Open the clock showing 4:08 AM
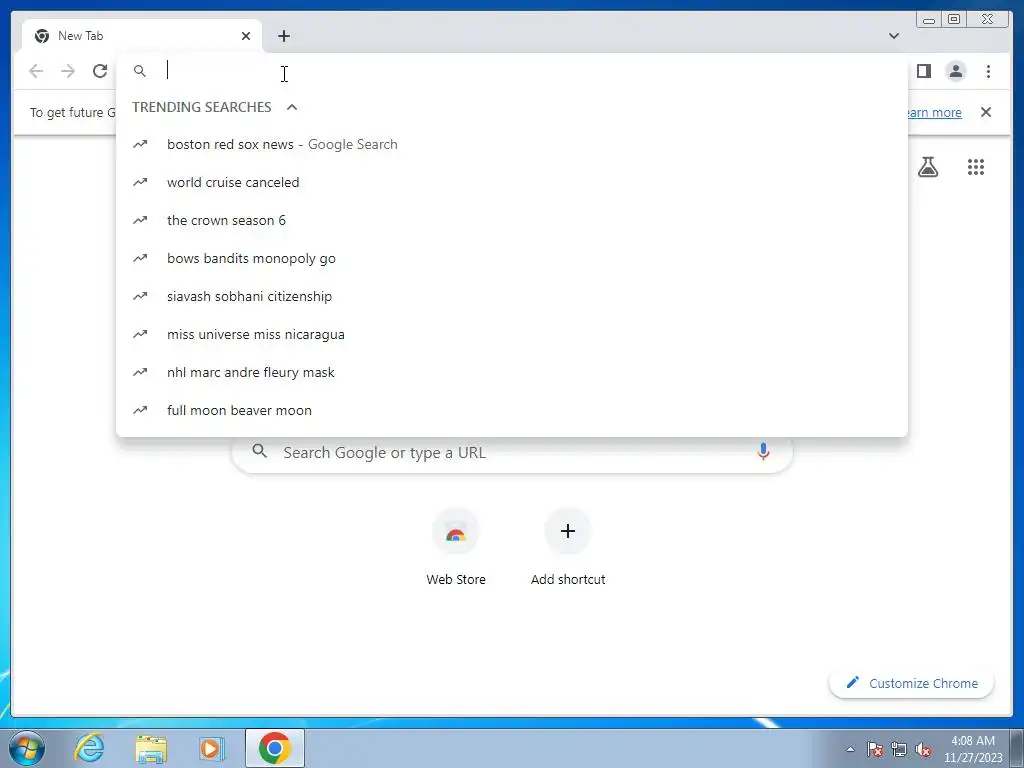This screenshot has height=768, width=1024. coord(973,749)
